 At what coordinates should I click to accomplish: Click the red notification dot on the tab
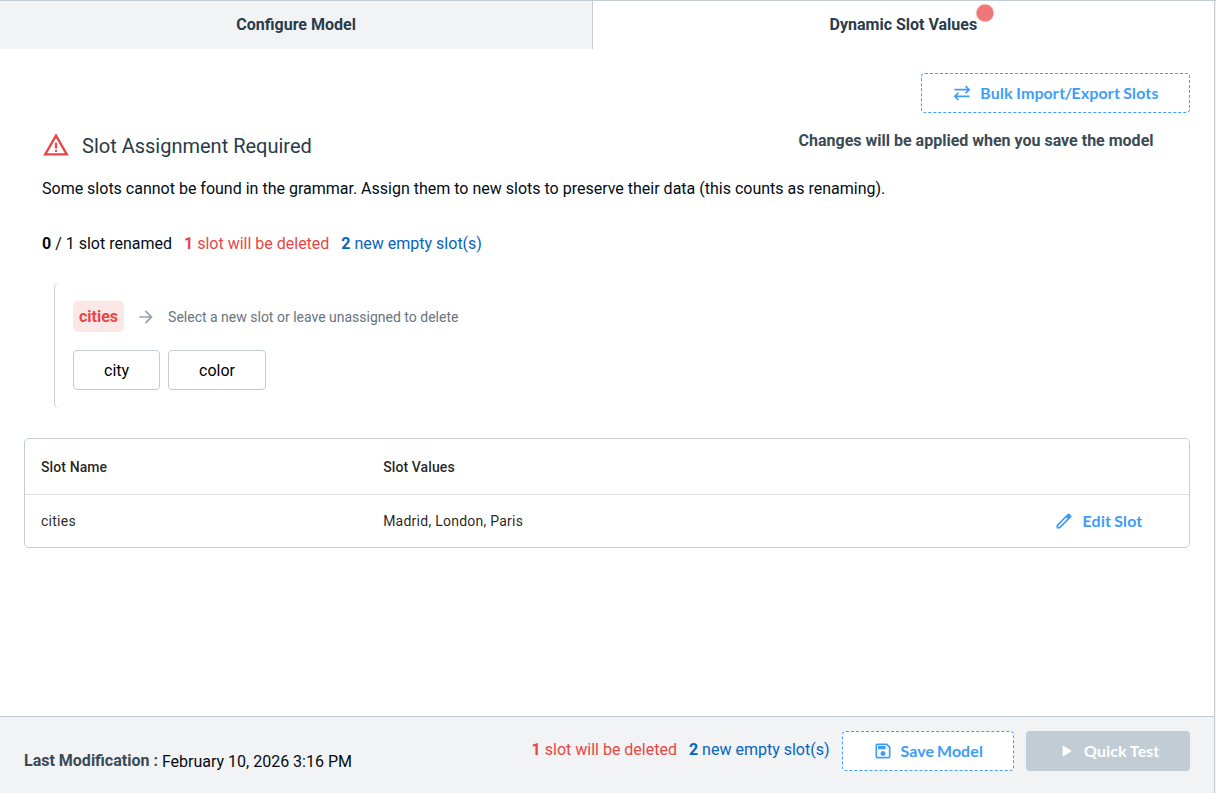[x=985, y=13]
